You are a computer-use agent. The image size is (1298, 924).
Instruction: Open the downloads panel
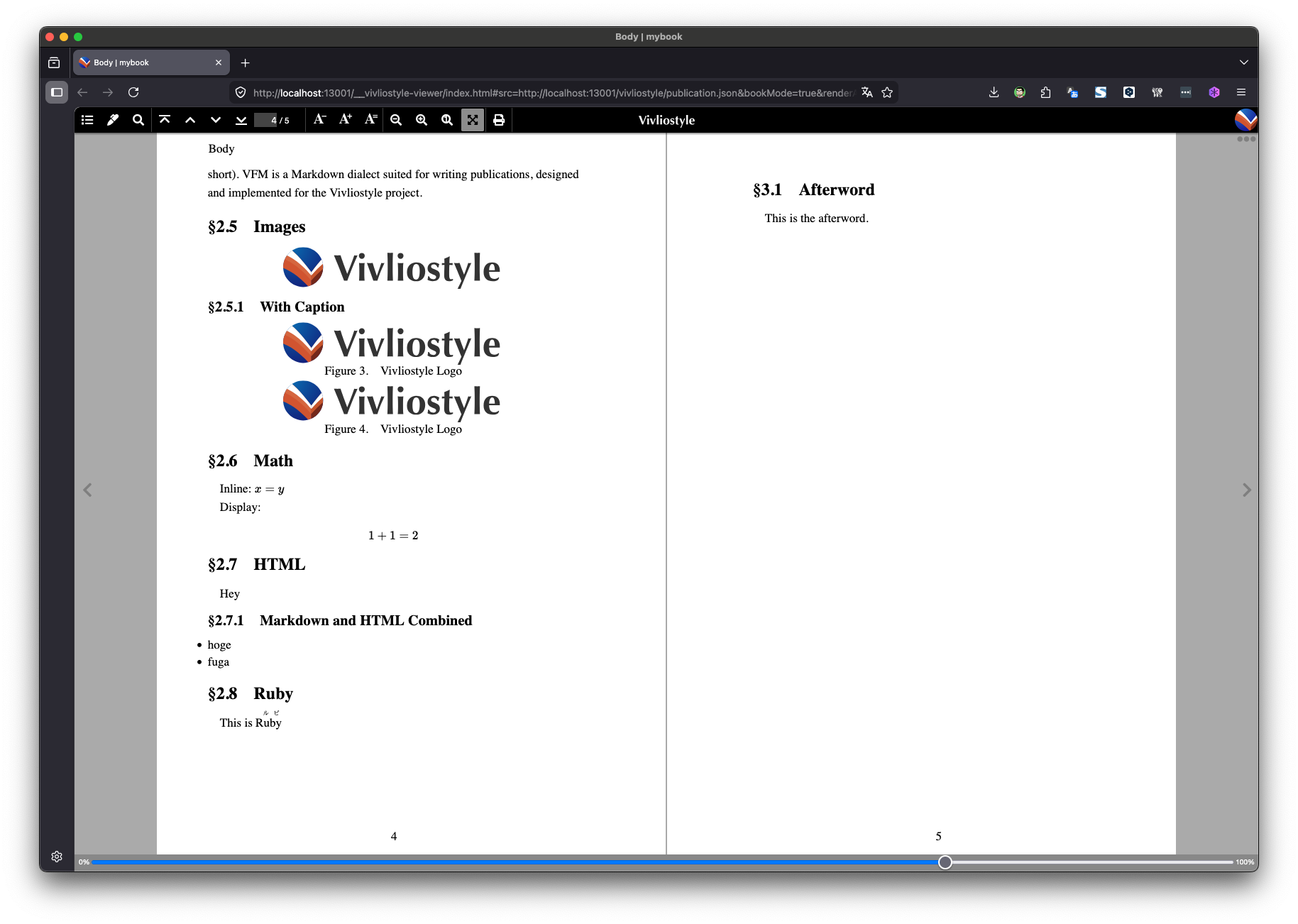994,92
